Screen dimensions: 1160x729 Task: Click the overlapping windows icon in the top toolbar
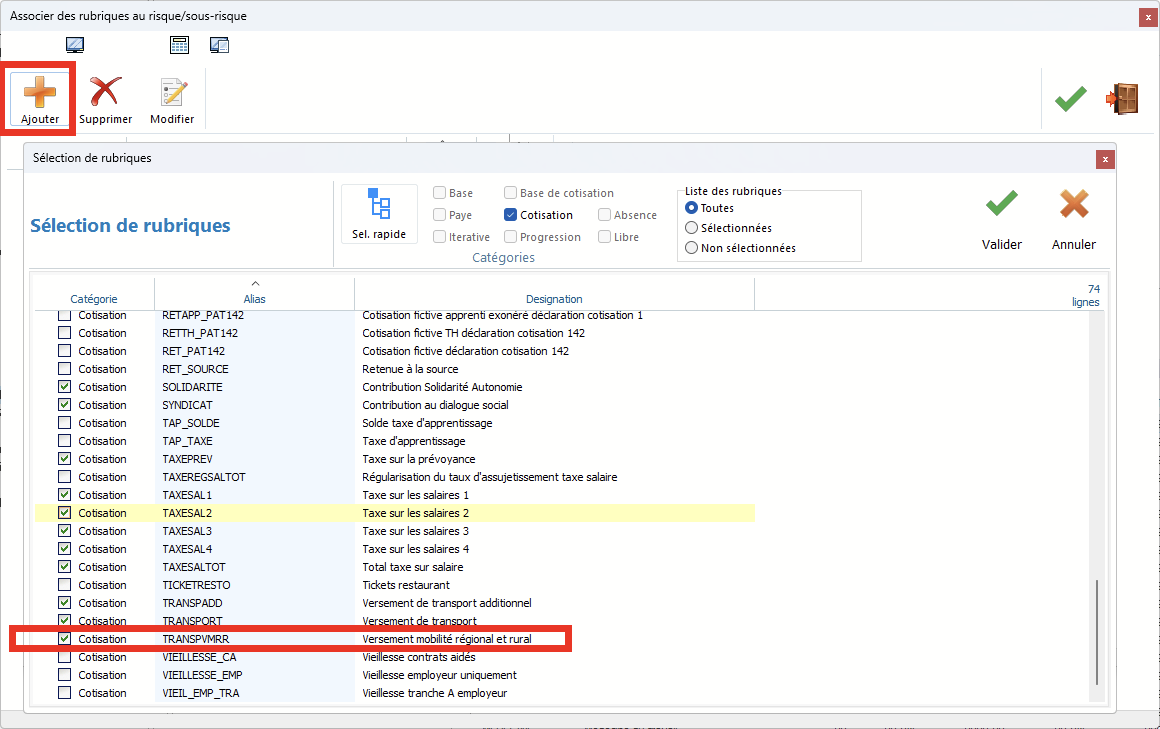tap(219, 45)
